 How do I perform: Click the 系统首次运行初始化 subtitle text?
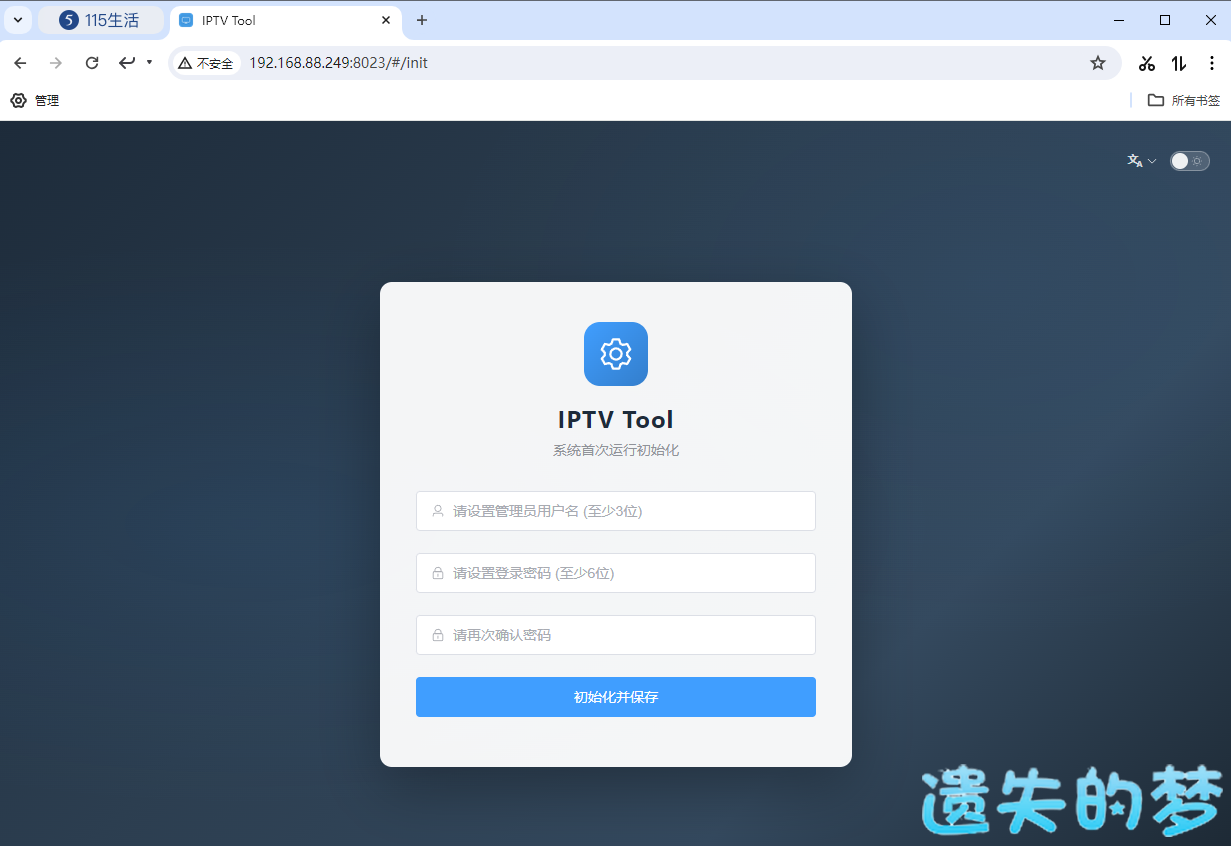tap(616, 450)
